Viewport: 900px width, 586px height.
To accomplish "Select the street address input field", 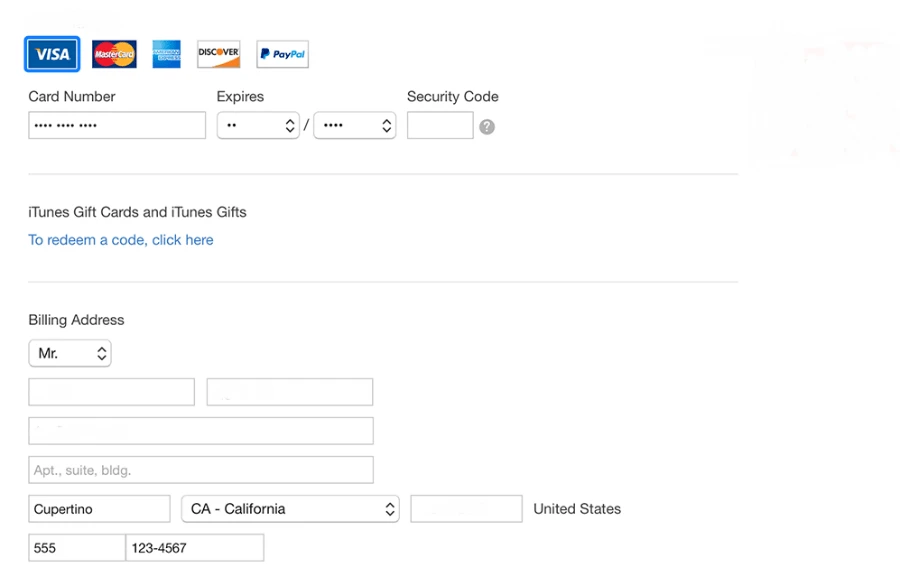I will coord(201,431).
